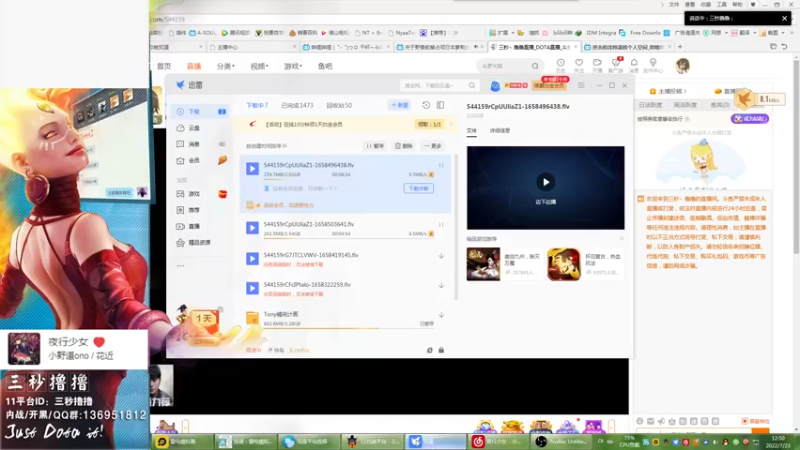800x450 pixels.
Task: Click the site search box in browser page
Action: [x=505, y=66]
